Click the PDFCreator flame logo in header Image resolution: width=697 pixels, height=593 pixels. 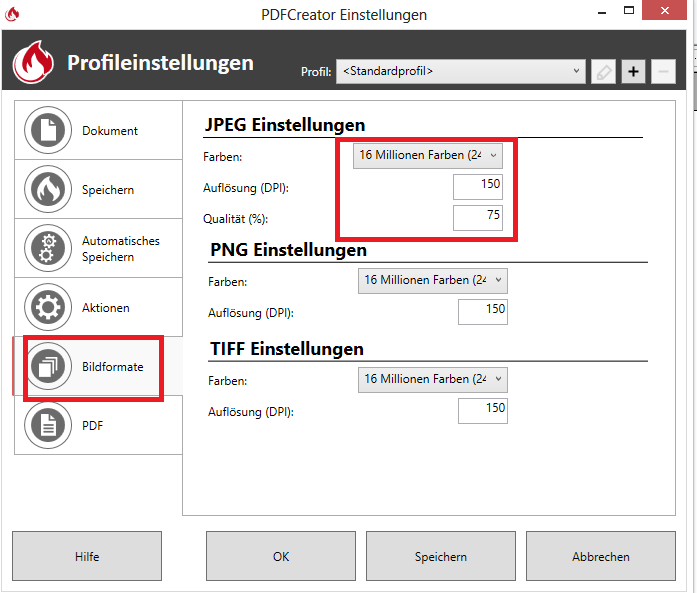click(34, 63)
